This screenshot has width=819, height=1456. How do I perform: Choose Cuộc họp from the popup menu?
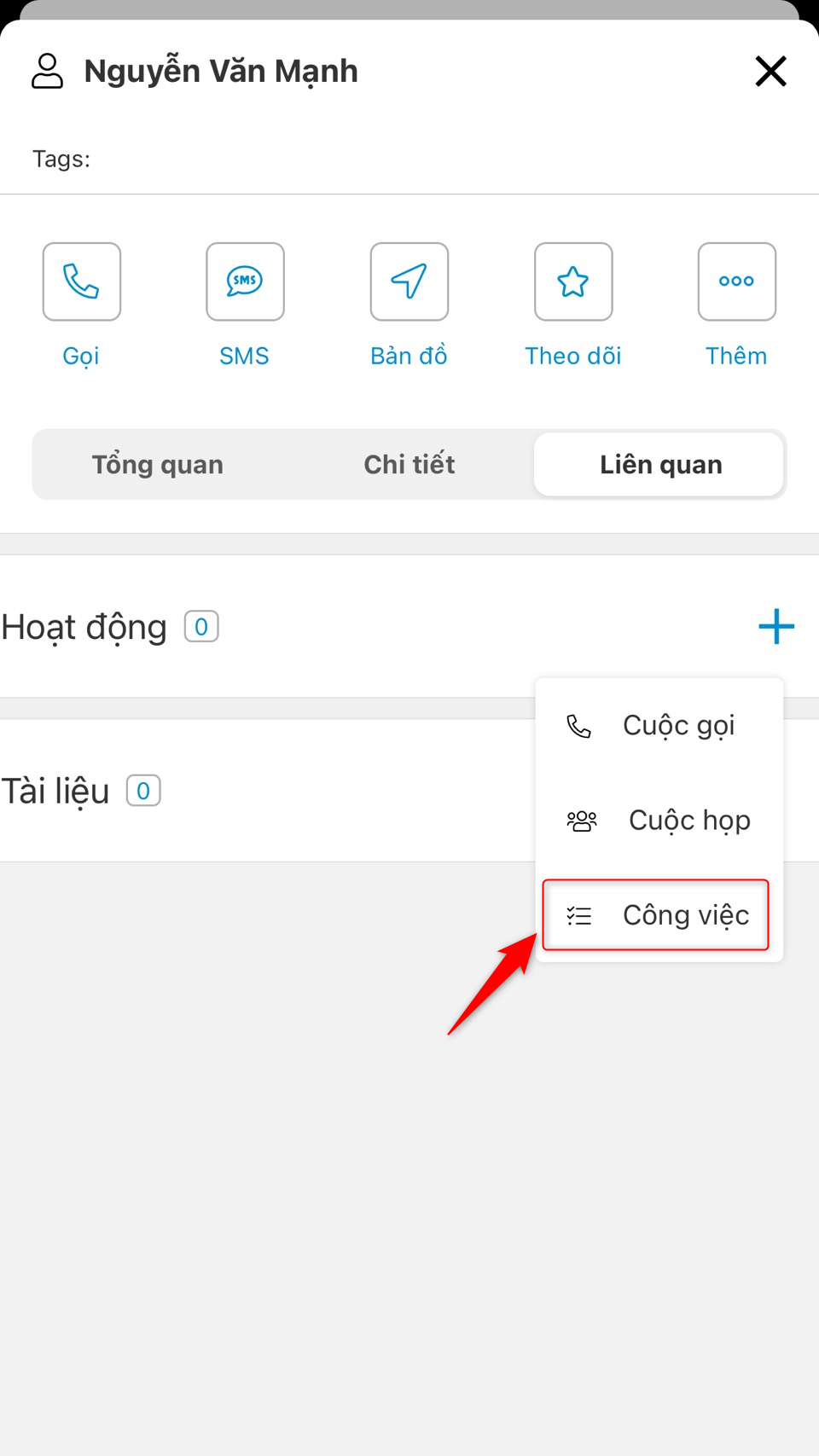pyautogui.click(x=659, y=821)
